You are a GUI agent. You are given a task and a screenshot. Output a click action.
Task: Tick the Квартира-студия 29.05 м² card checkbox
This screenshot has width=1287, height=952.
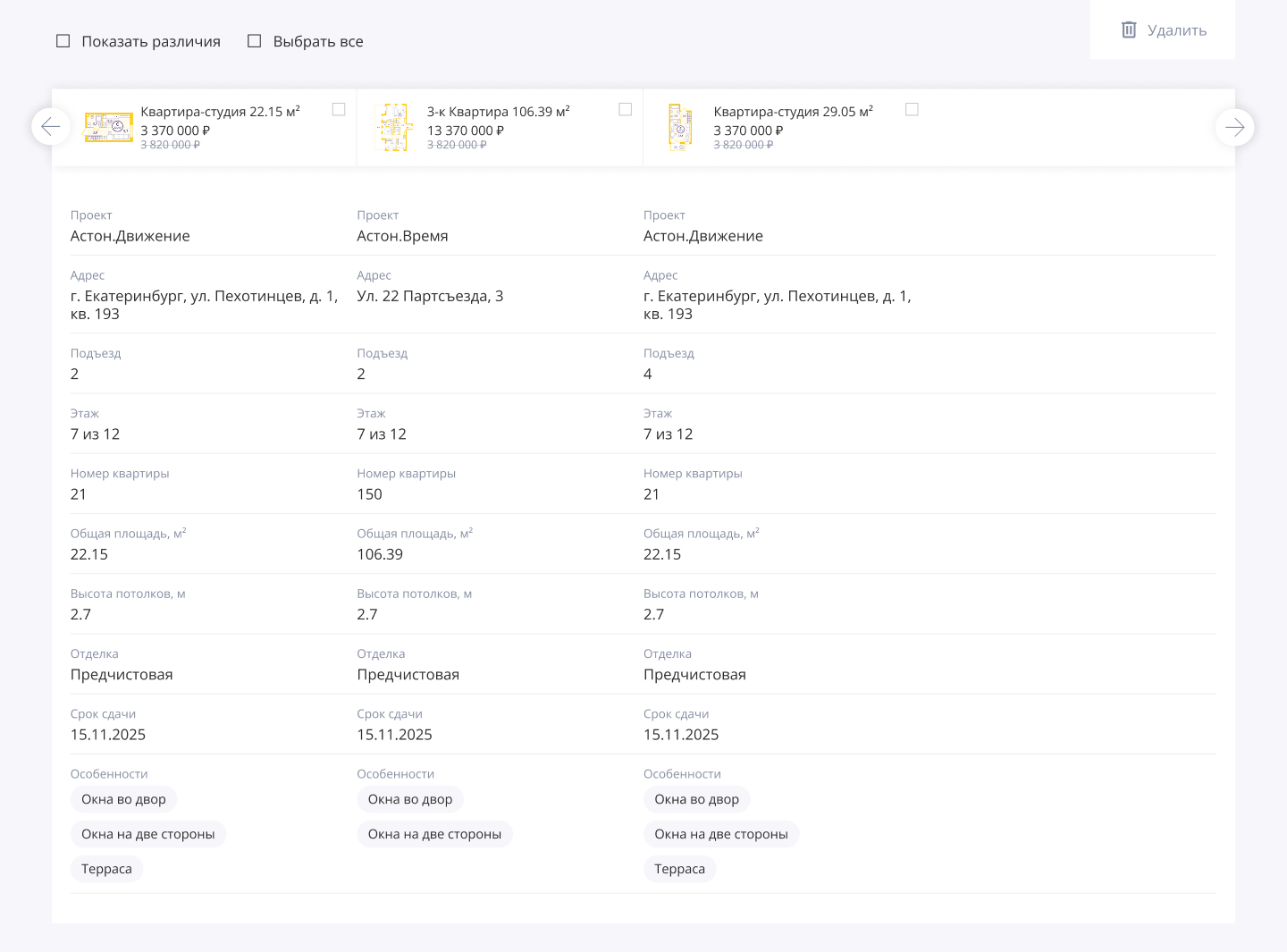[x=912, y=109]
